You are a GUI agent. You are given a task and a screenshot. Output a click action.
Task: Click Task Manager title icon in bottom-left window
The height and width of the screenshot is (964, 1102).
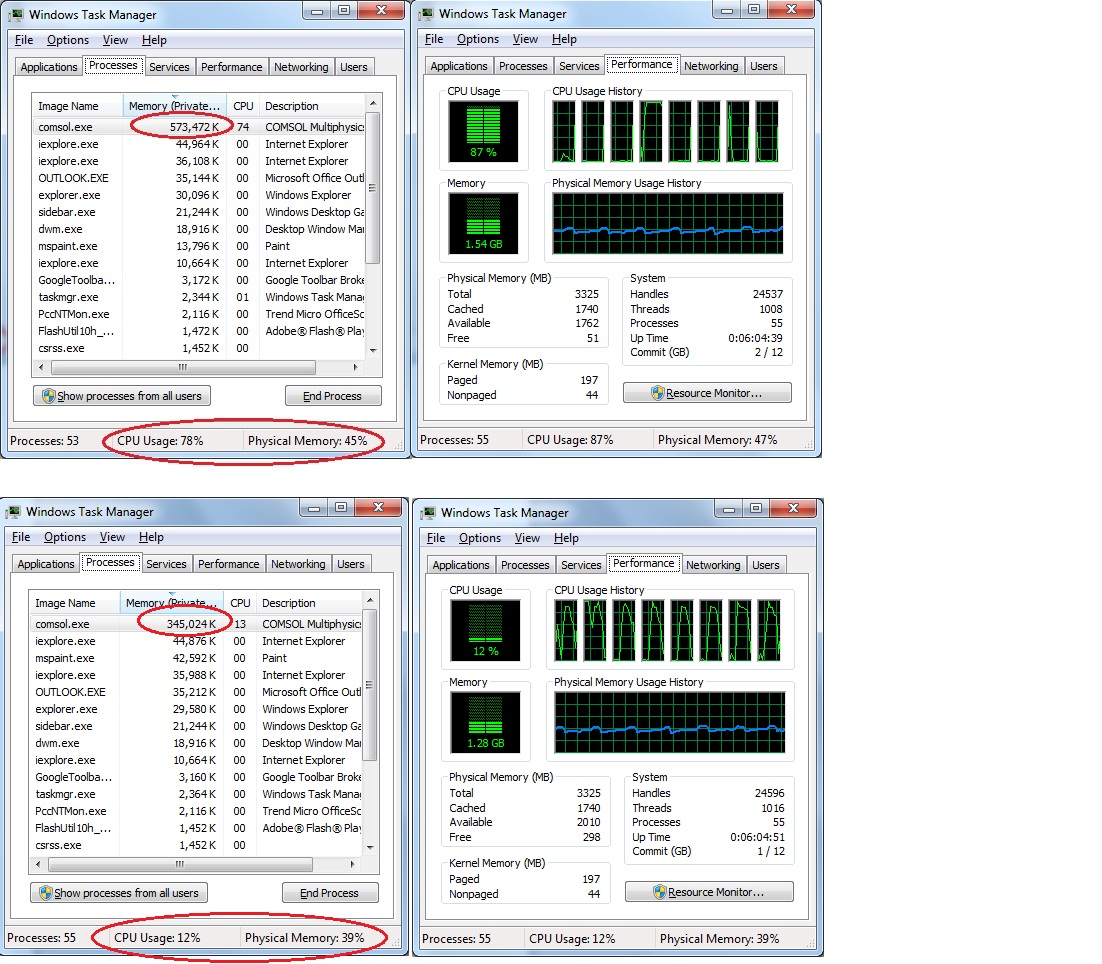click(x=13, y=512)
